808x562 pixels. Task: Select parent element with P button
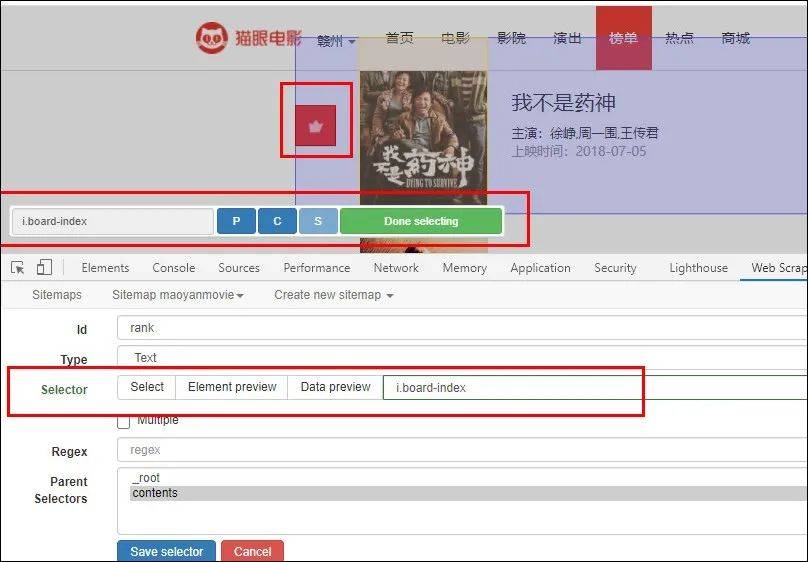(236, 221)
